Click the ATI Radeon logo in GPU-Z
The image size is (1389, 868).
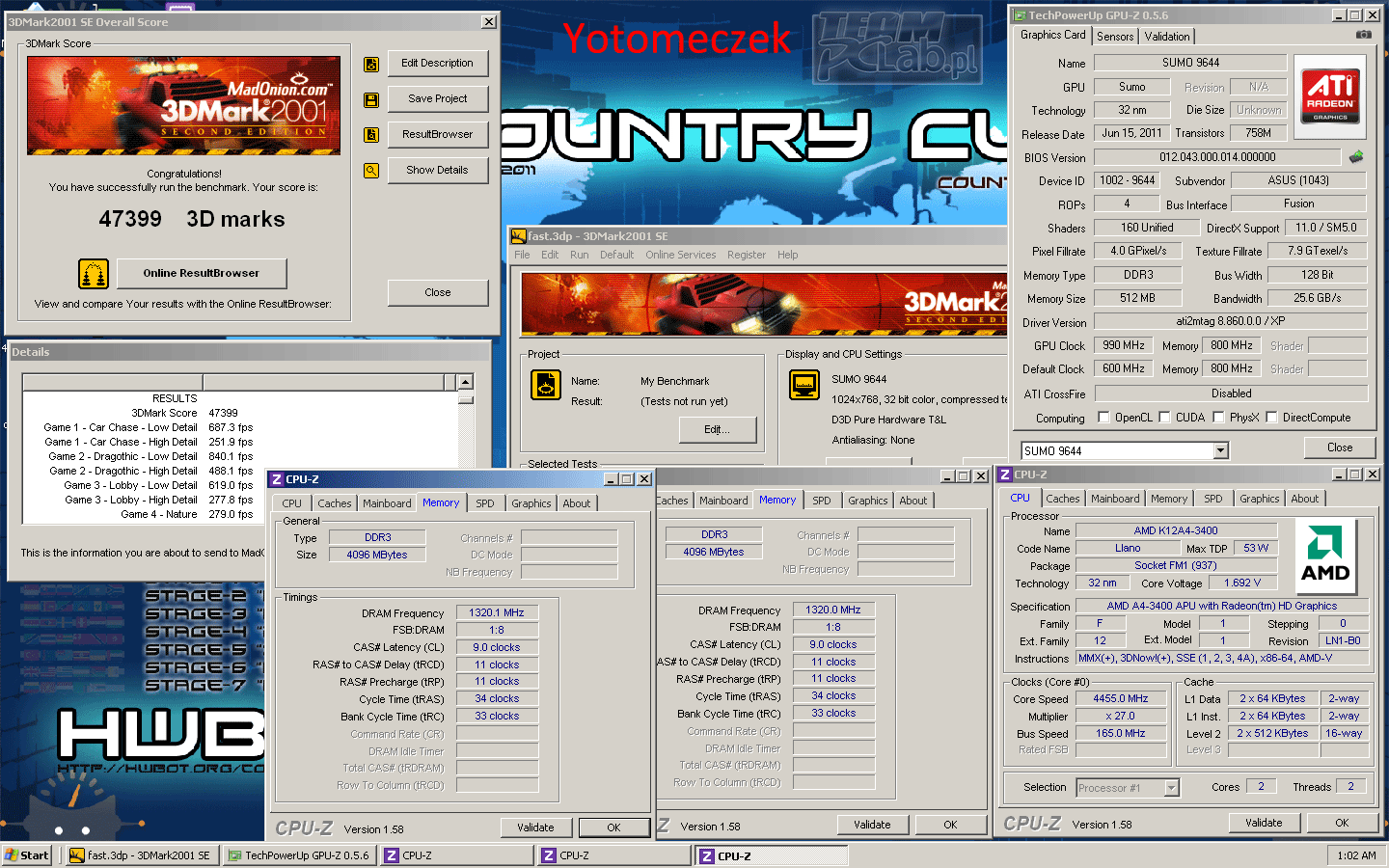[1330, 95]
